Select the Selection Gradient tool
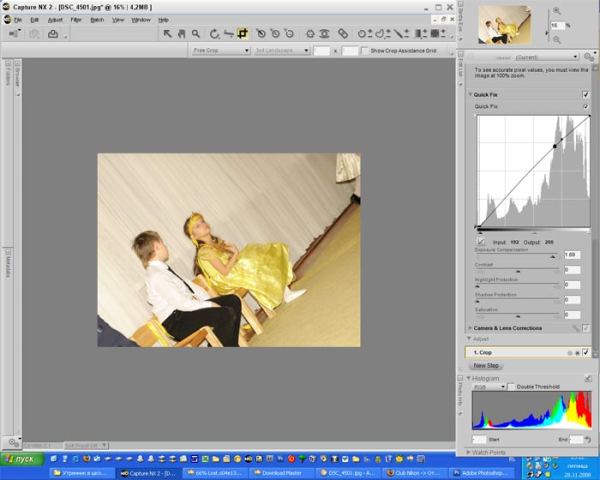The width and height of the screenshot is (600, 480). click(x=421, y=34)
